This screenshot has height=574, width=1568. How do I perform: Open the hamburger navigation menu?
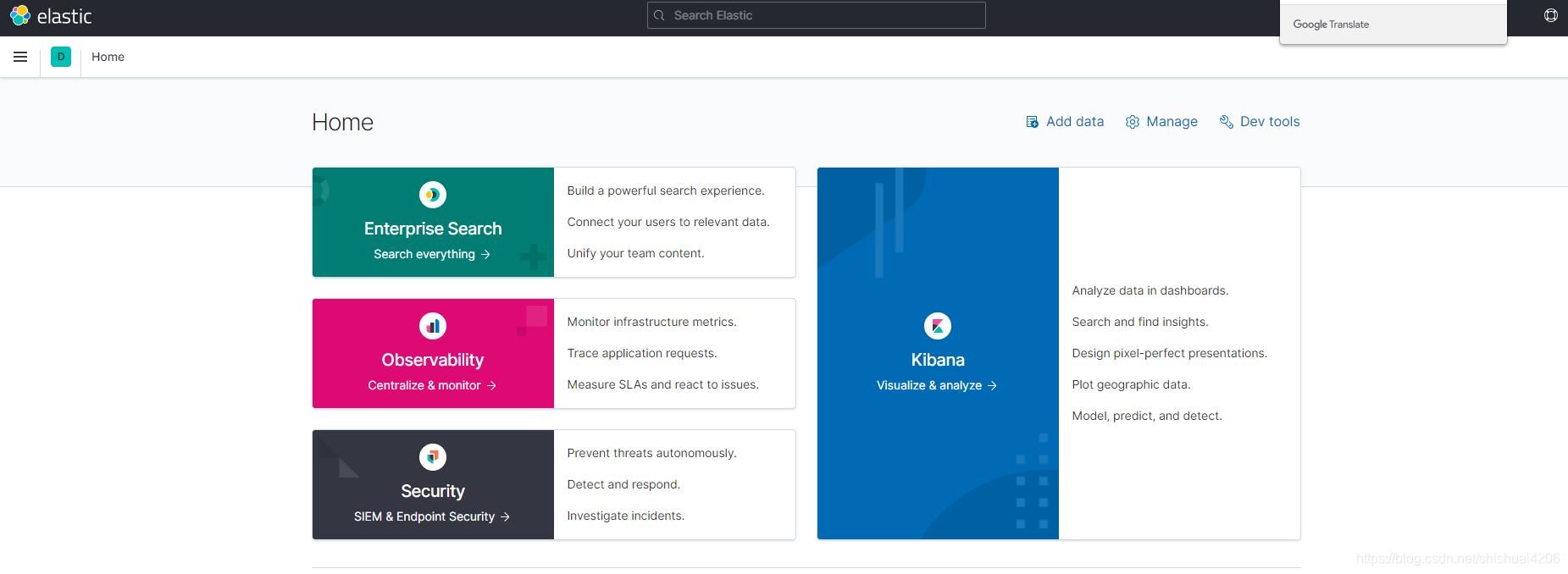point(20,57)
